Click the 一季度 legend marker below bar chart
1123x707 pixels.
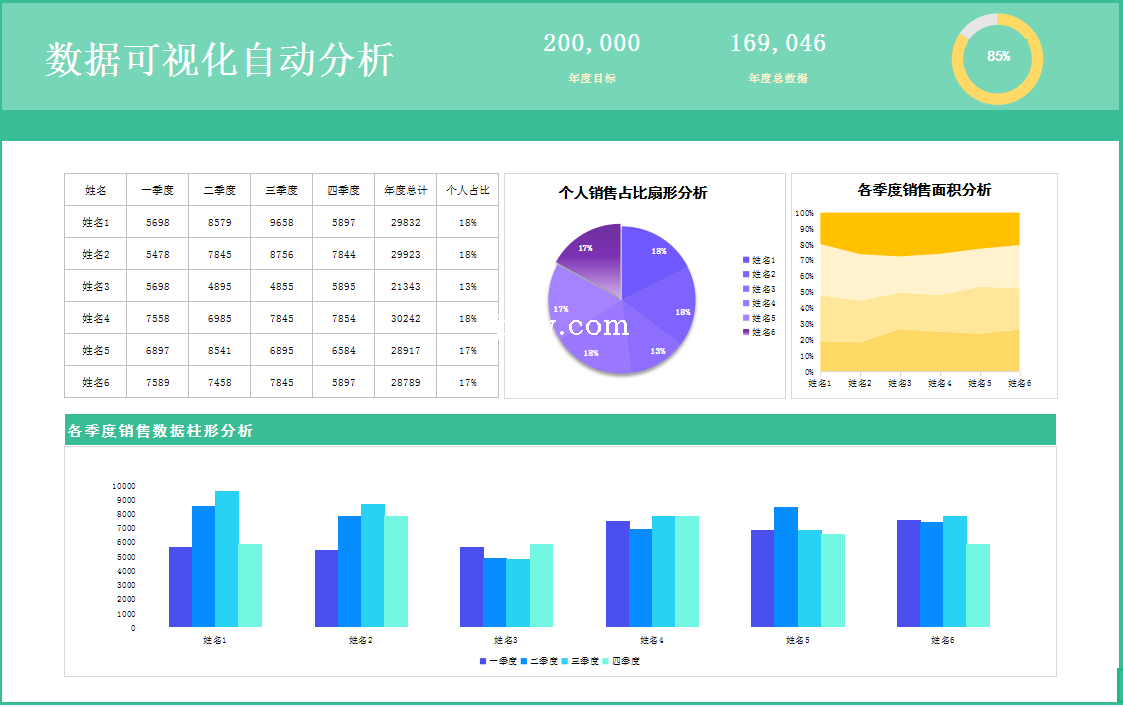(x=483, y=661)
